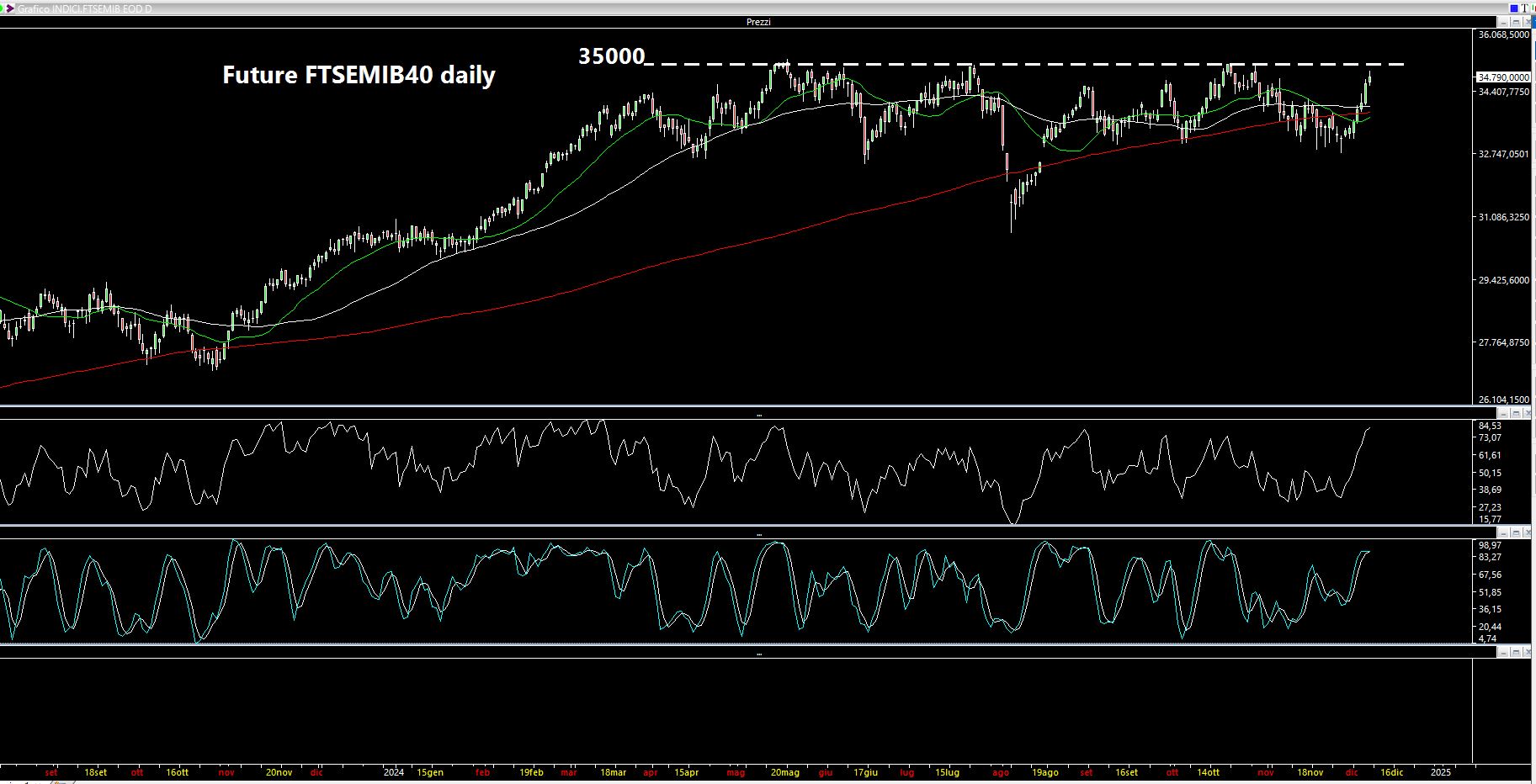Minimize the empty bottom panel
The image size is (1536, 784).
1503,652
